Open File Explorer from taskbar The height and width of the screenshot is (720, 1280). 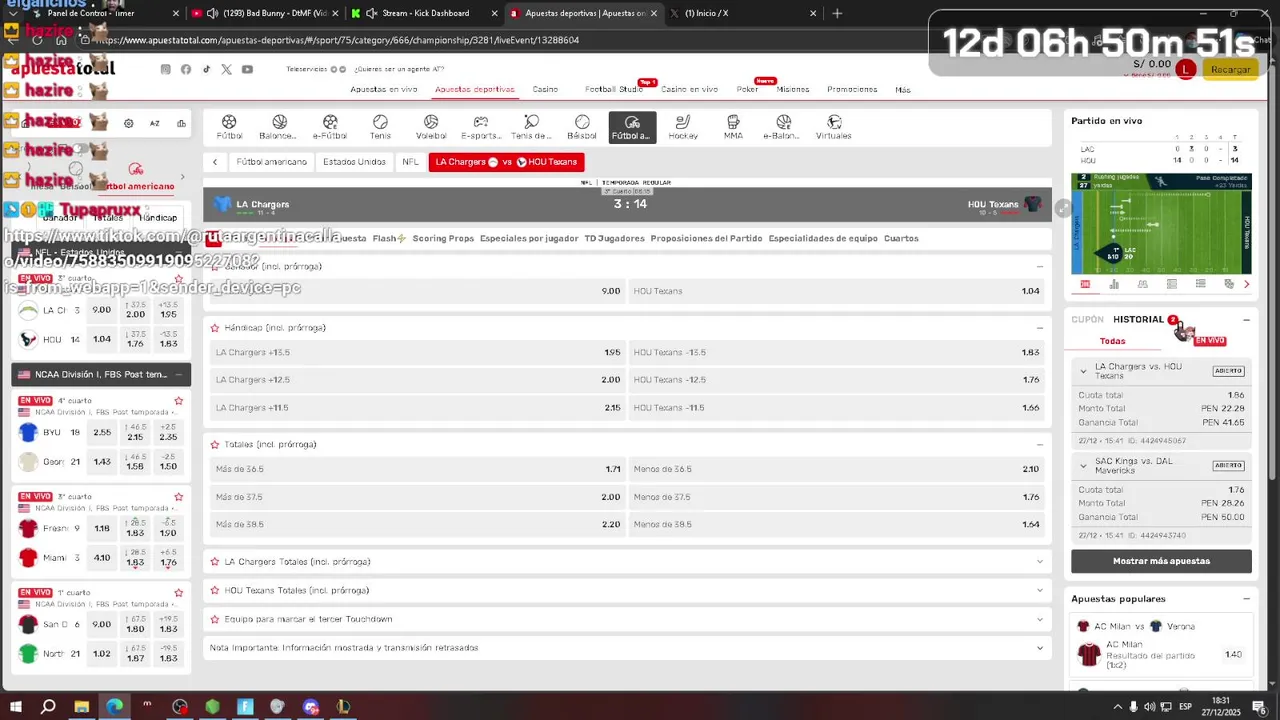tap(82, 707)
